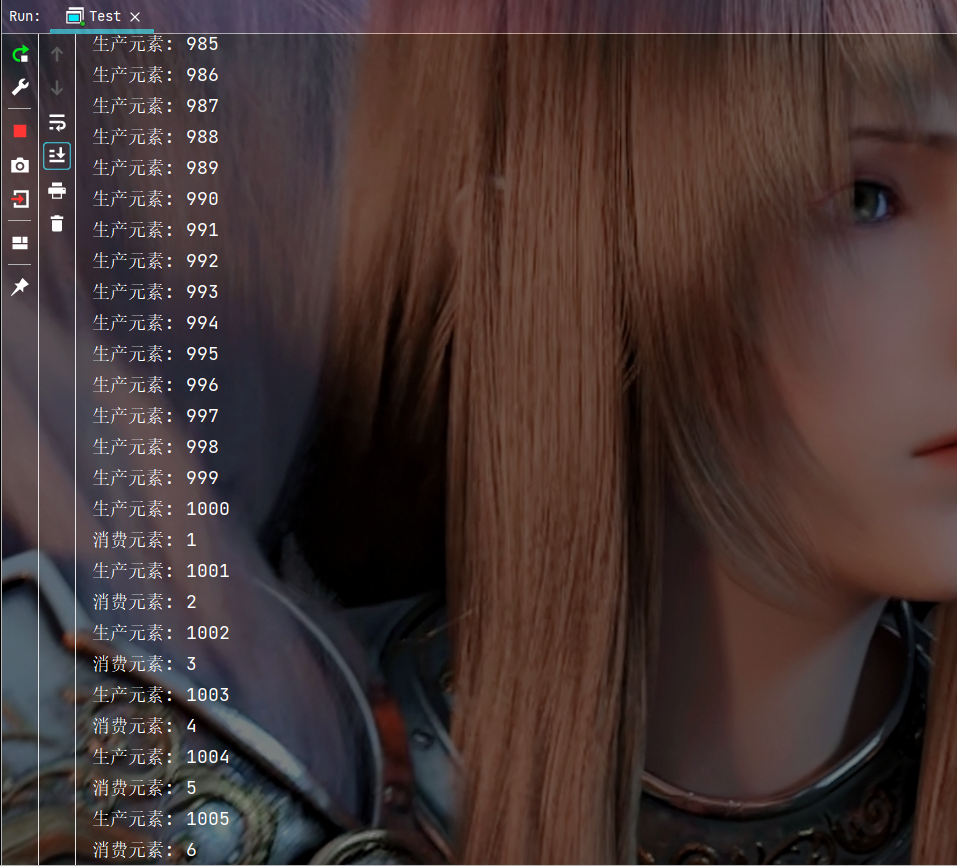The image size is (957, 866).
Task: Click console line 生产元素: 1002
Action: (x=161, y=633)
